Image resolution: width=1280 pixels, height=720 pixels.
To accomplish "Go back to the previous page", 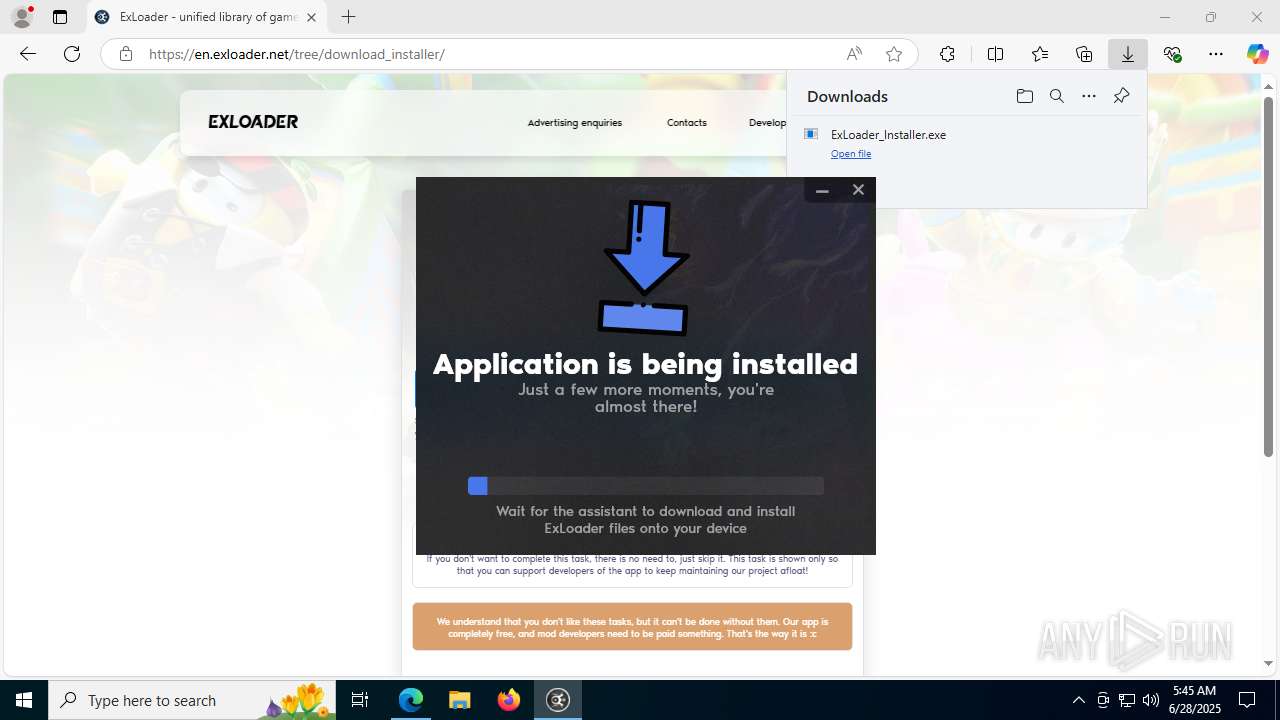I will (28, 54).
